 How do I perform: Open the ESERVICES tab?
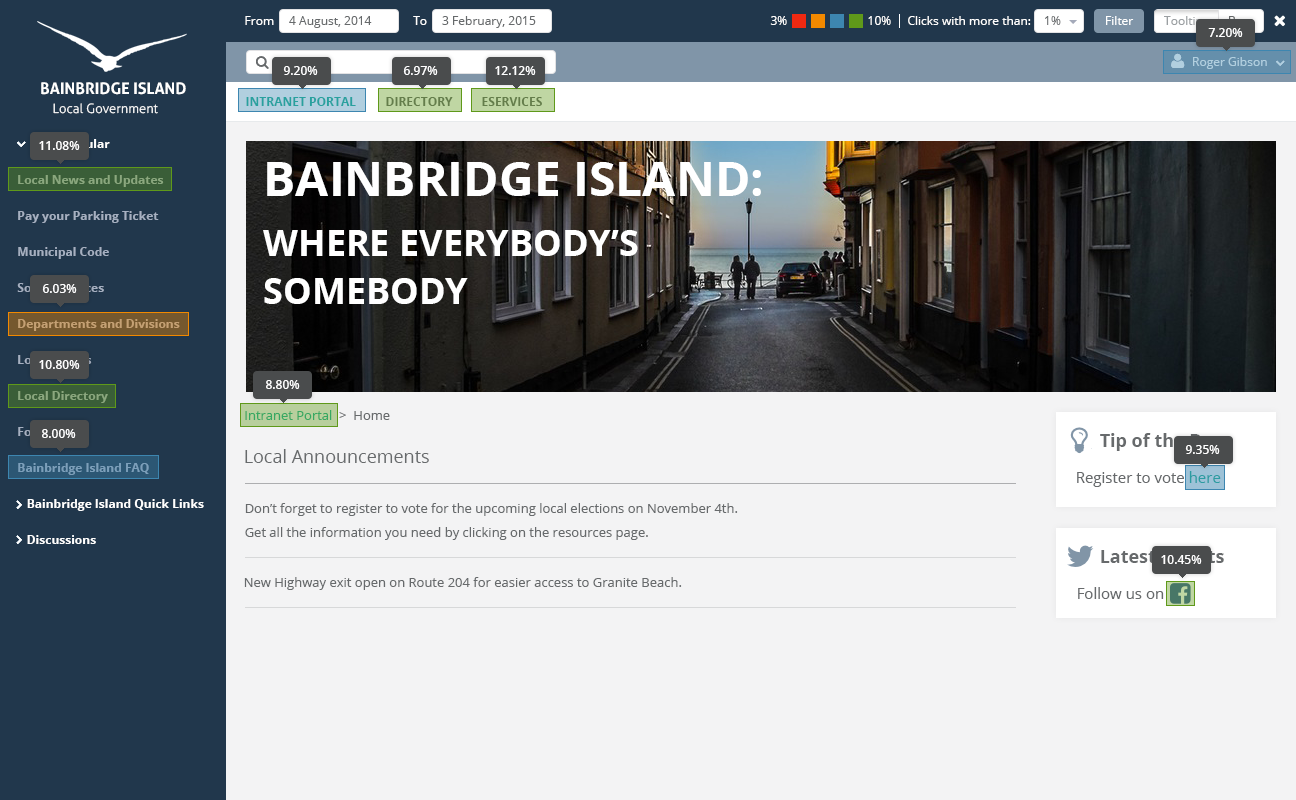512,101
